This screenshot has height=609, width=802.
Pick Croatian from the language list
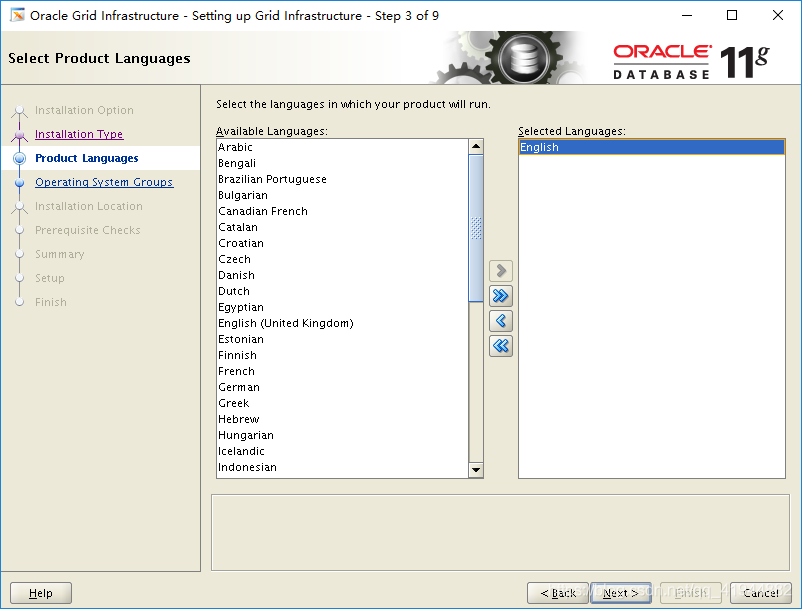pyautogui.click(x=342, y=243)
